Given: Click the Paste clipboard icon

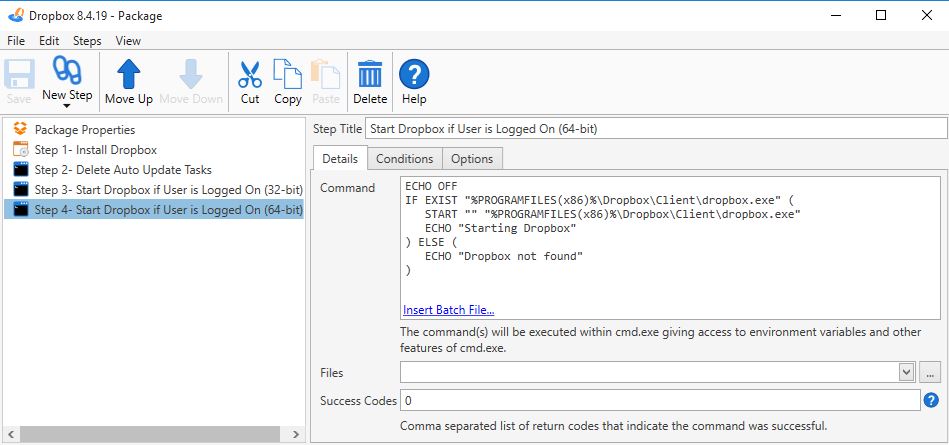Looking at the screenshot, I should 326,74.
